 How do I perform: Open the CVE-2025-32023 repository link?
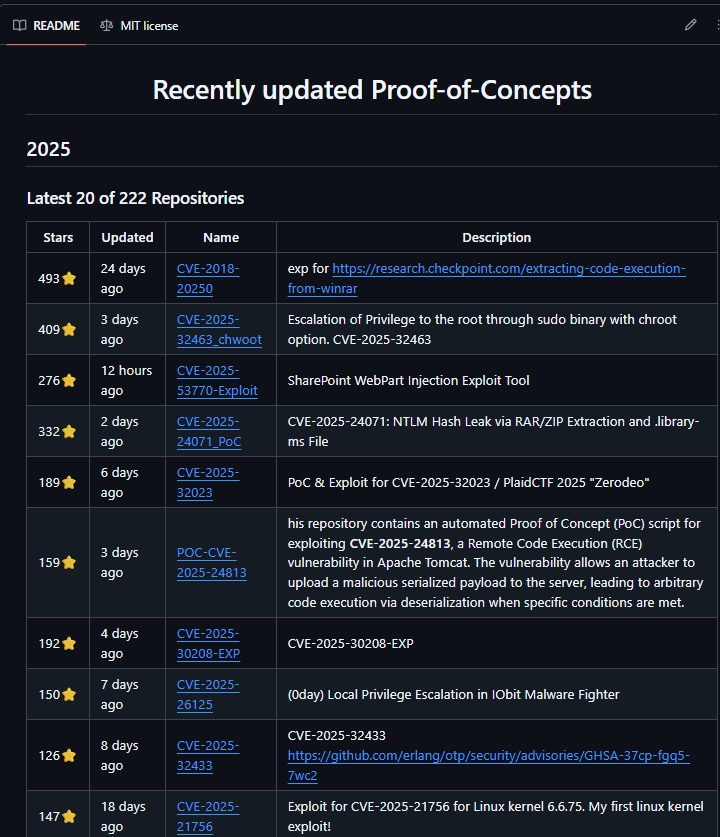point(208,483)
